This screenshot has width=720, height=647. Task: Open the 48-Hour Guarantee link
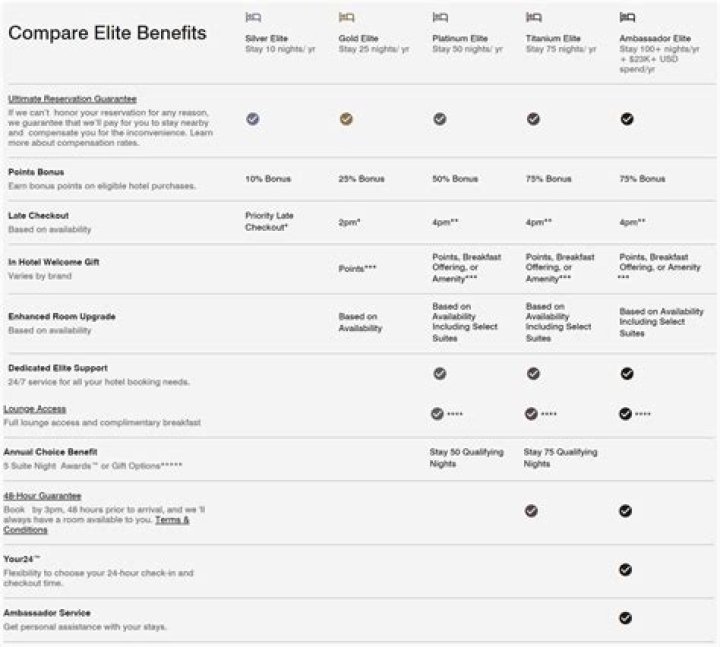[42, 496]
